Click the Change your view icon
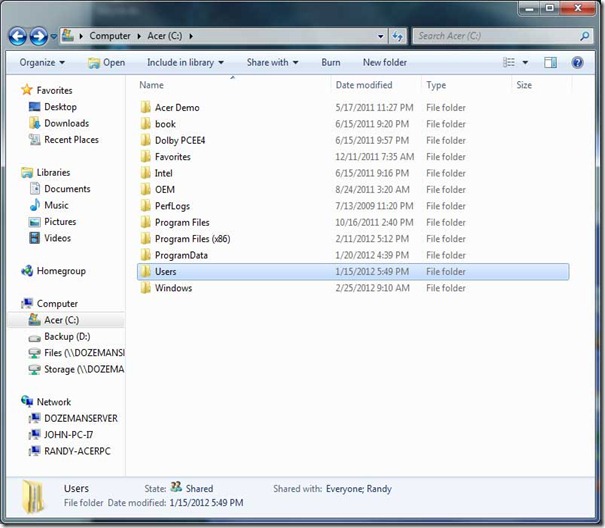605x528 pixels. coord(509,63)
